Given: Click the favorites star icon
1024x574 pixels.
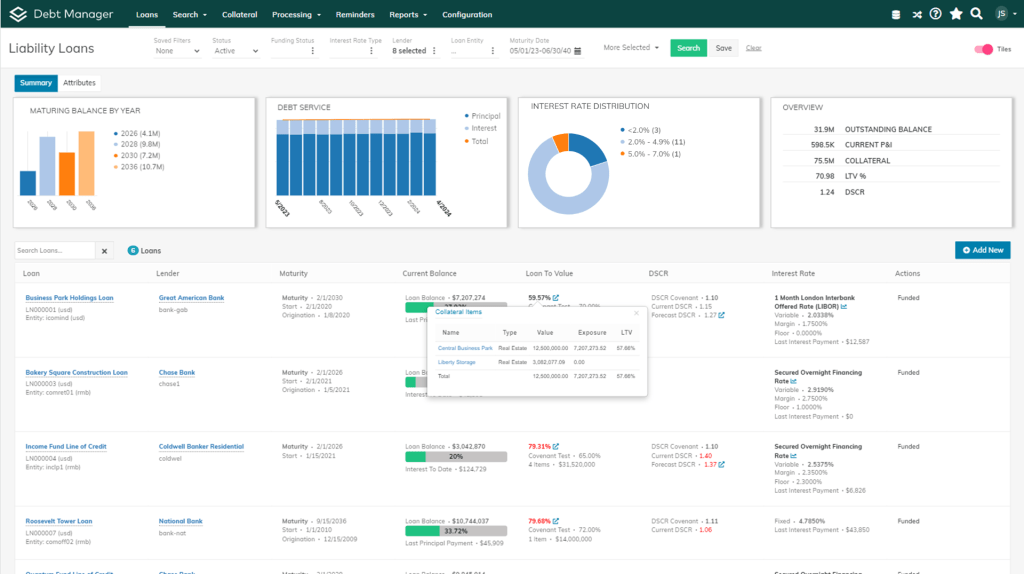Looking at the screenshot, I should 956,14.
